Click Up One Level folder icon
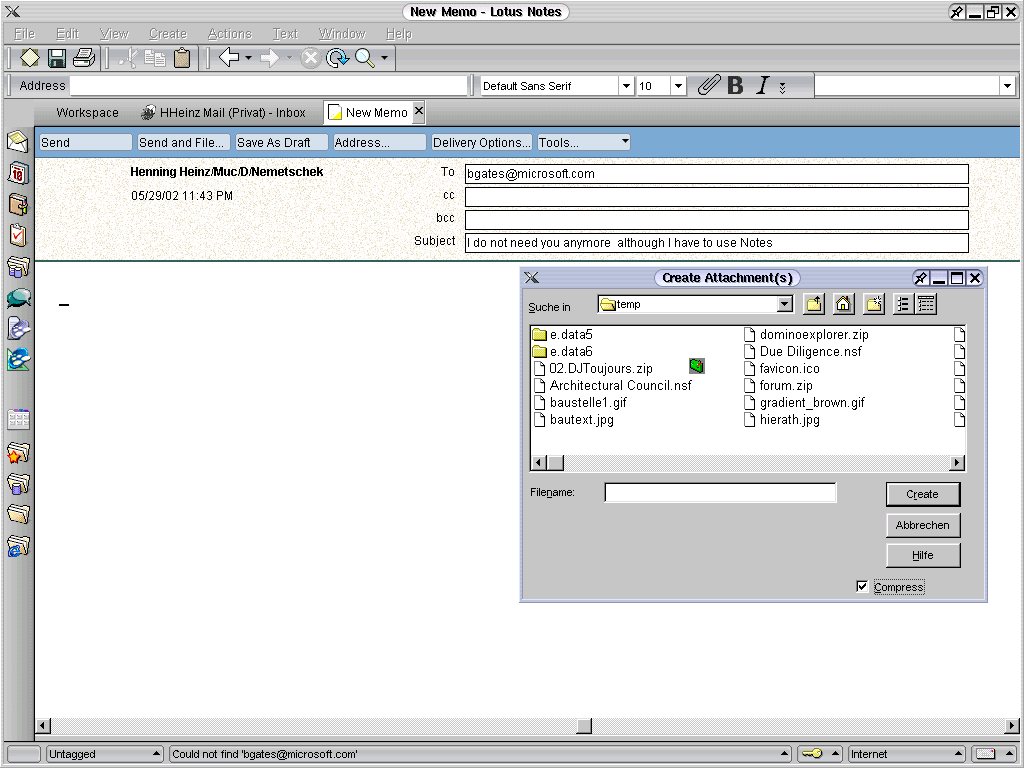The height and width of the screenshot is (768, 1024). pyautogui.click(x=814, y=304)
